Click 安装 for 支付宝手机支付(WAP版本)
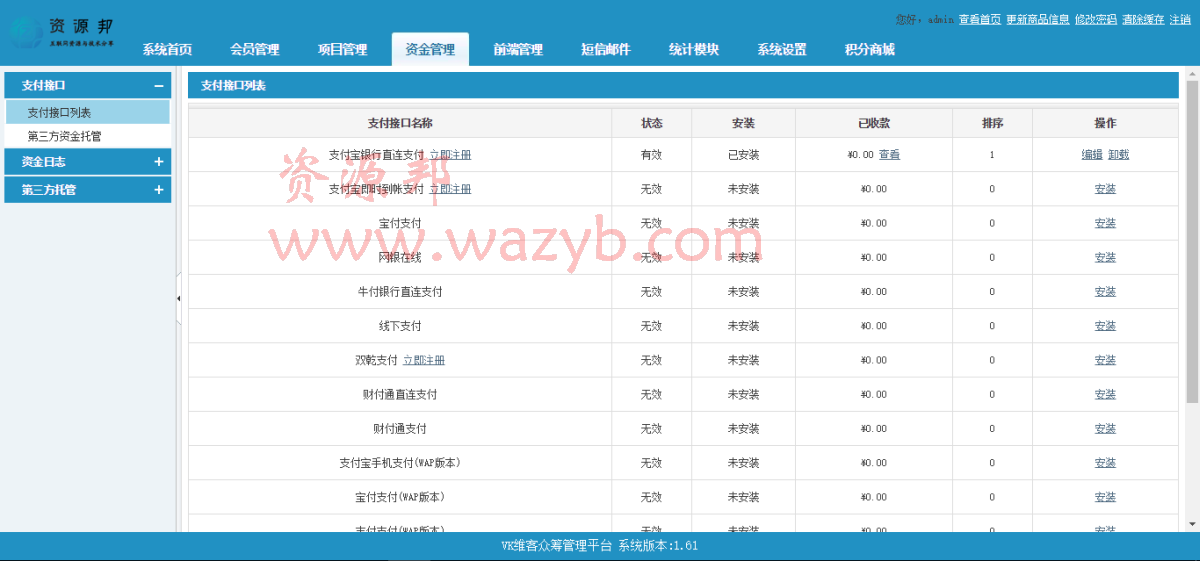1200x561 pixels. [1105, 463]
